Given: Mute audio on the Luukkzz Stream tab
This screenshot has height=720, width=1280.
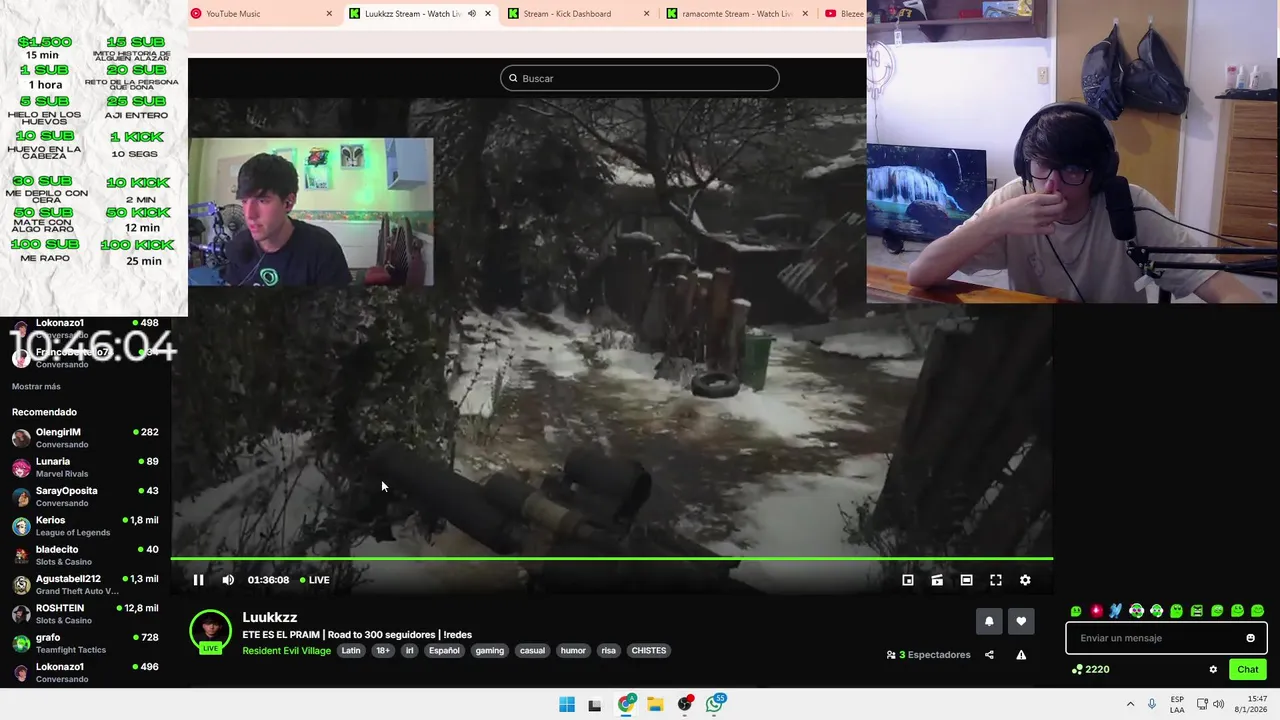Looking at the screenshot, I should (x=472, y=14).
